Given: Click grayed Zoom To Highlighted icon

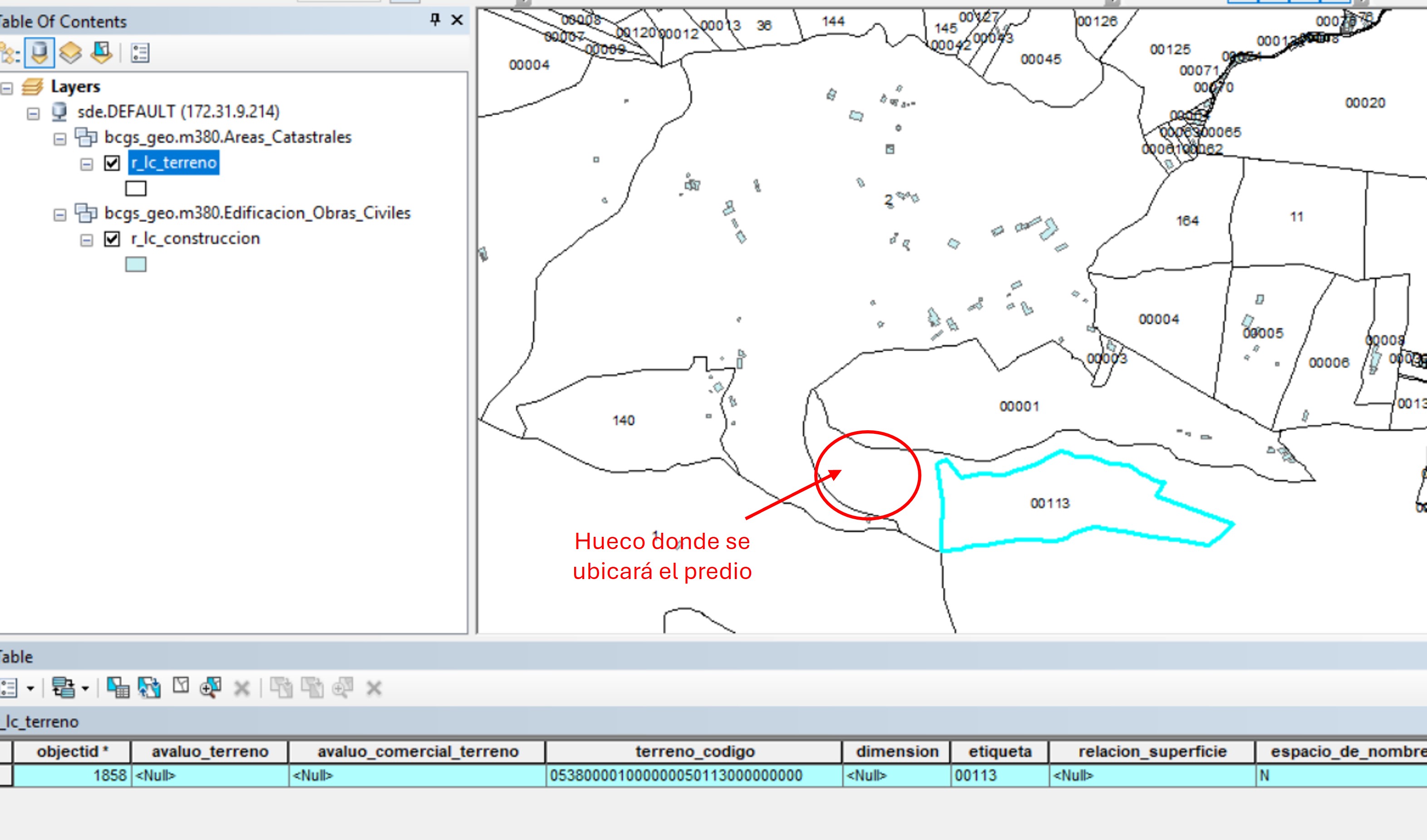Looking at the screenshot, I should point(343,688).
